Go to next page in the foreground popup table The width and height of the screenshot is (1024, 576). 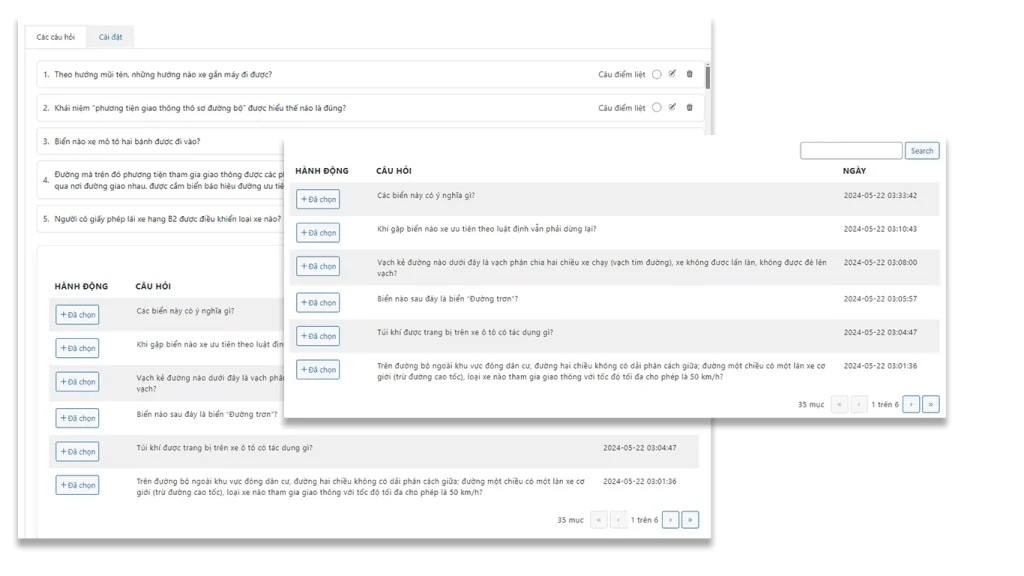(x=911, y=404)
